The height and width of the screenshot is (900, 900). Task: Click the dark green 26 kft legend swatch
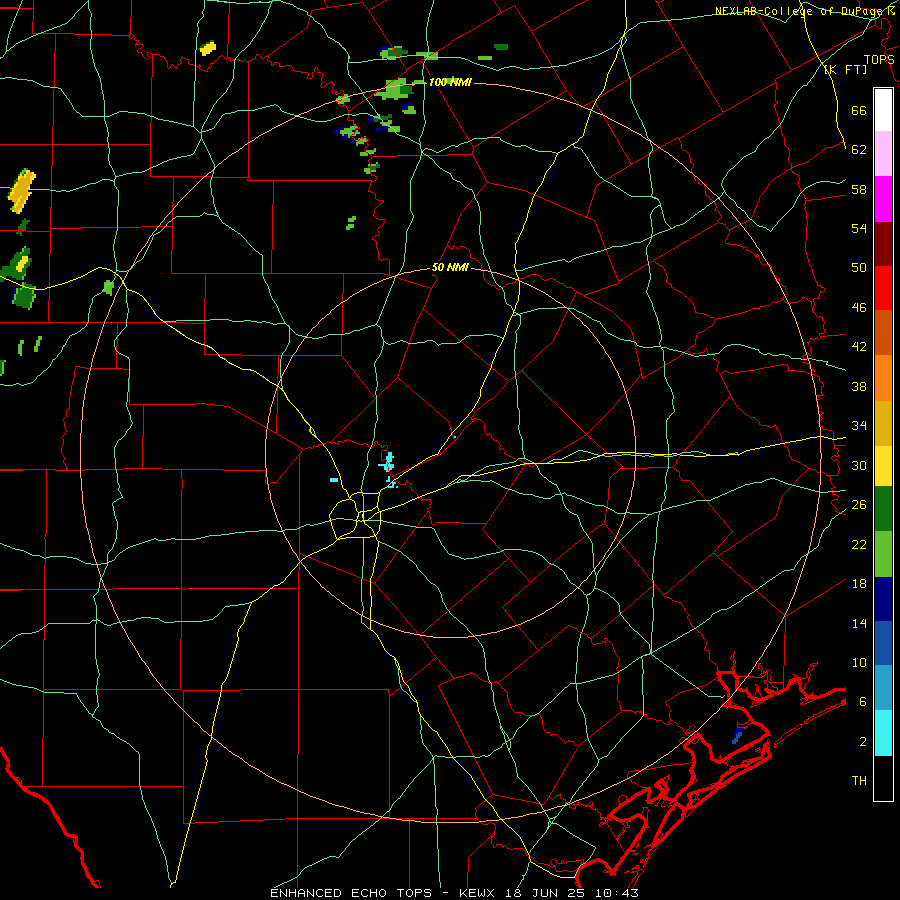[x=883, y=509]
